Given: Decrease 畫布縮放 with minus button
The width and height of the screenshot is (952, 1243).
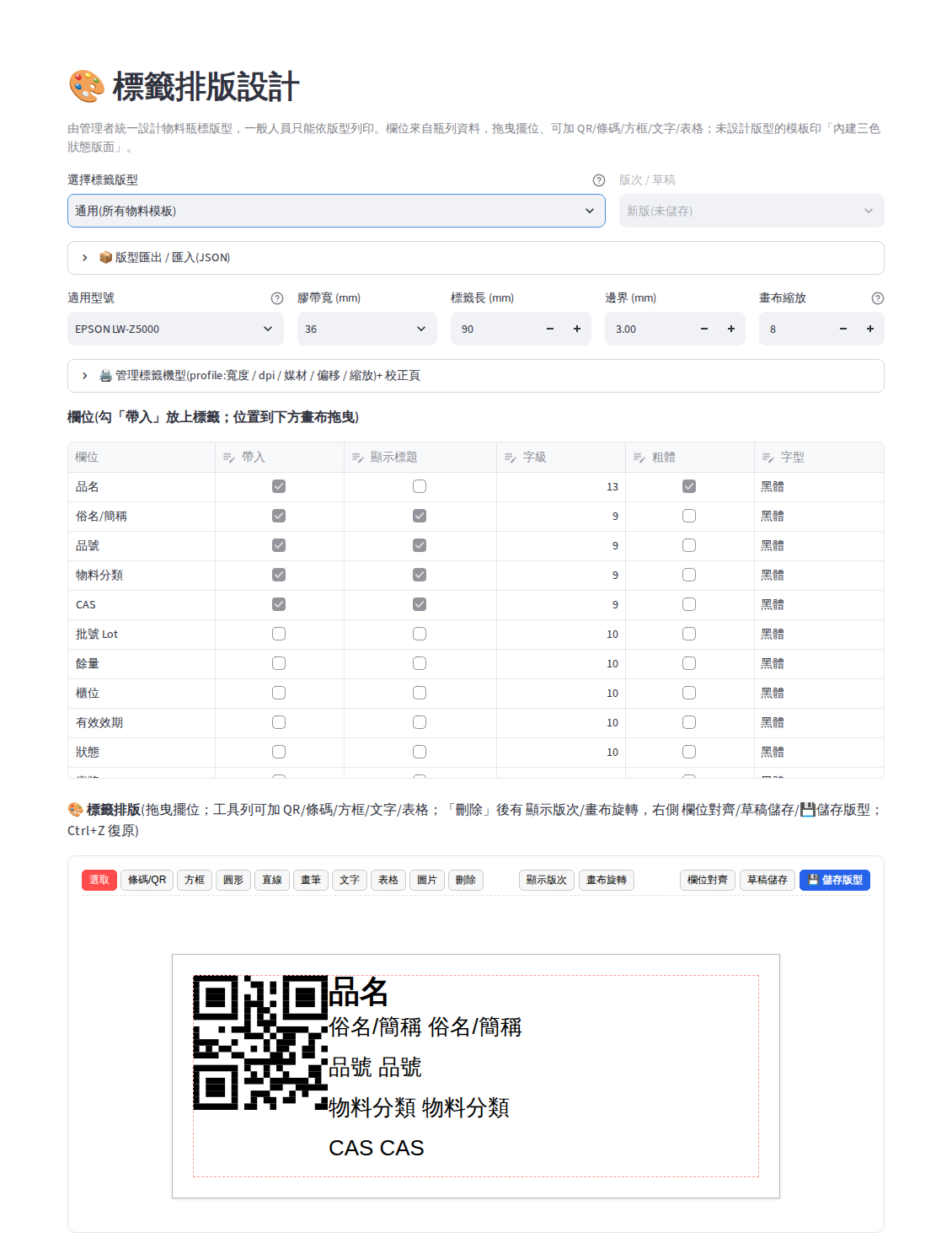Looking at the screenshot, I should click(x=843, y=329).
